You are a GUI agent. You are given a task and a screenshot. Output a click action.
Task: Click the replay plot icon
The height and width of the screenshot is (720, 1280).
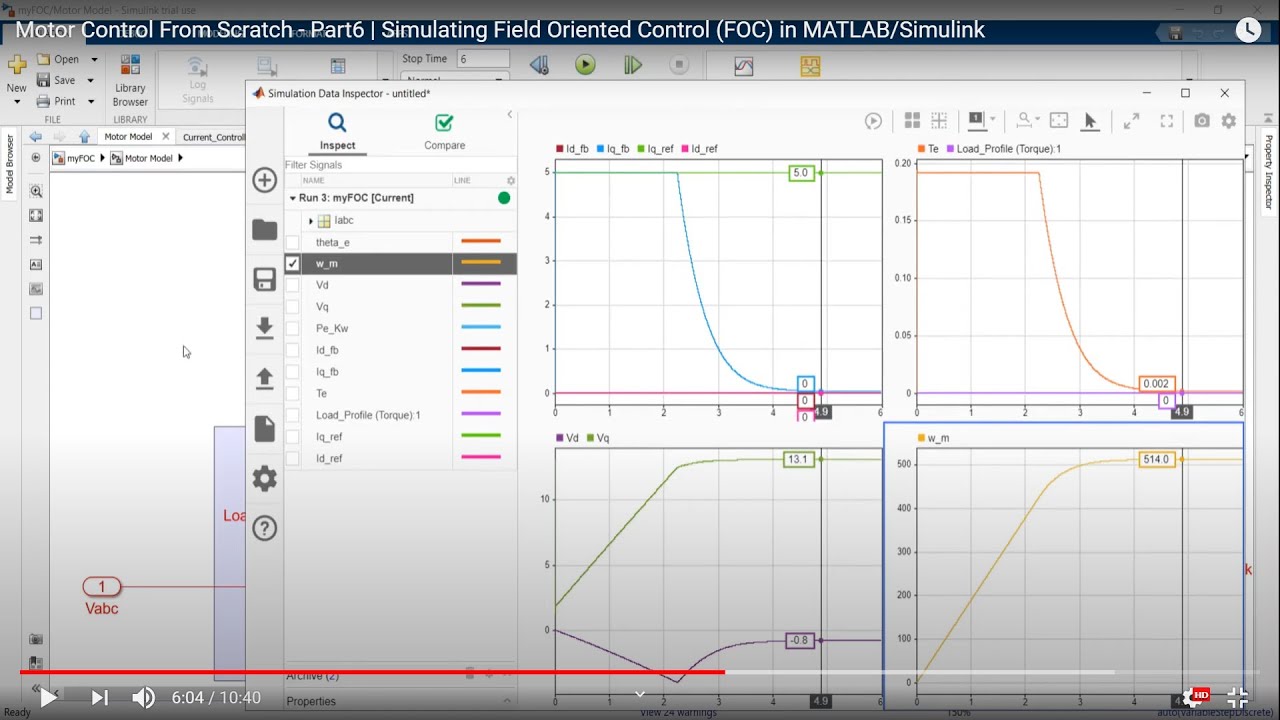(x=873, y=121)
